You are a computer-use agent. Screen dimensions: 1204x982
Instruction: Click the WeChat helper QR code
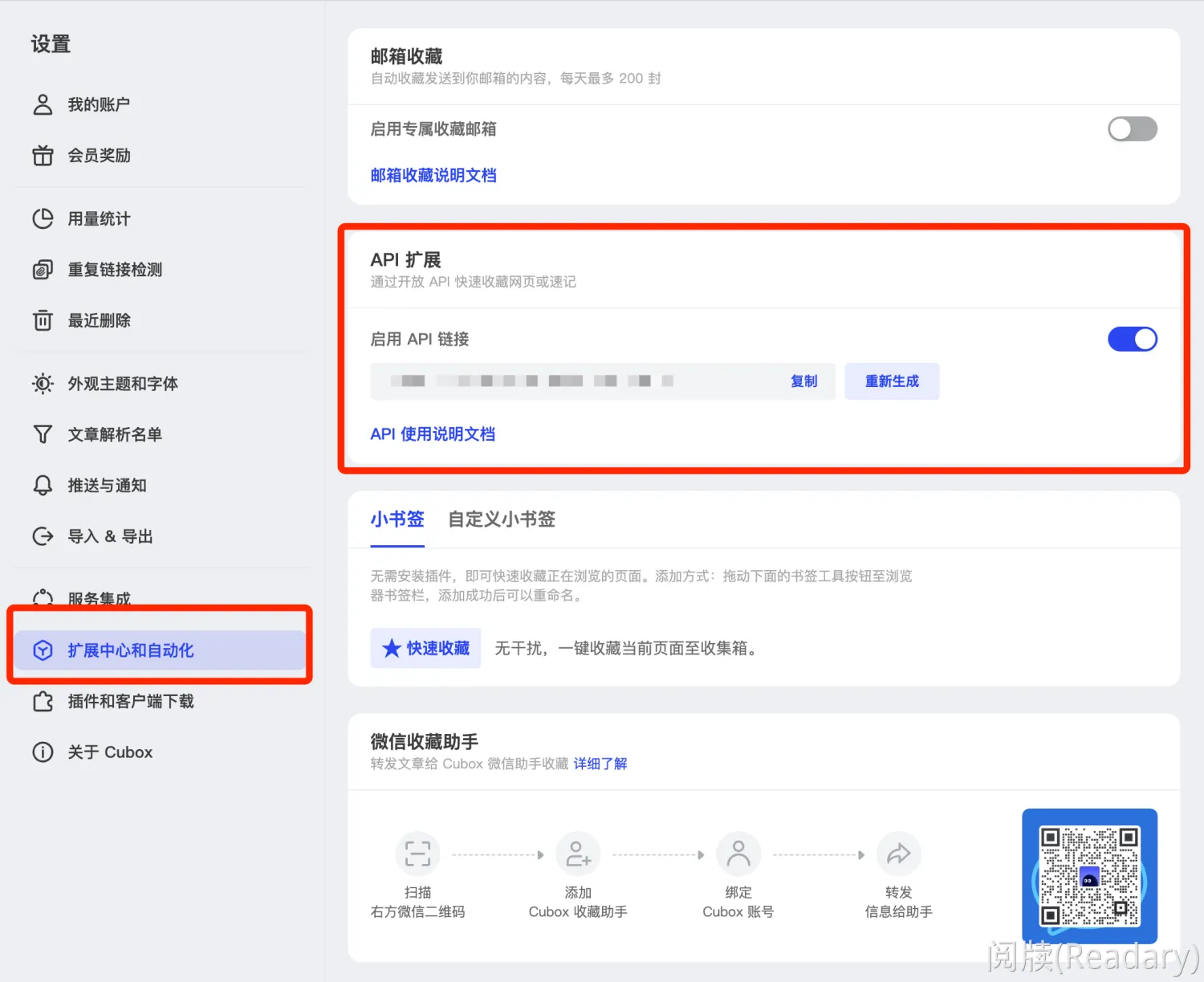1088,876
